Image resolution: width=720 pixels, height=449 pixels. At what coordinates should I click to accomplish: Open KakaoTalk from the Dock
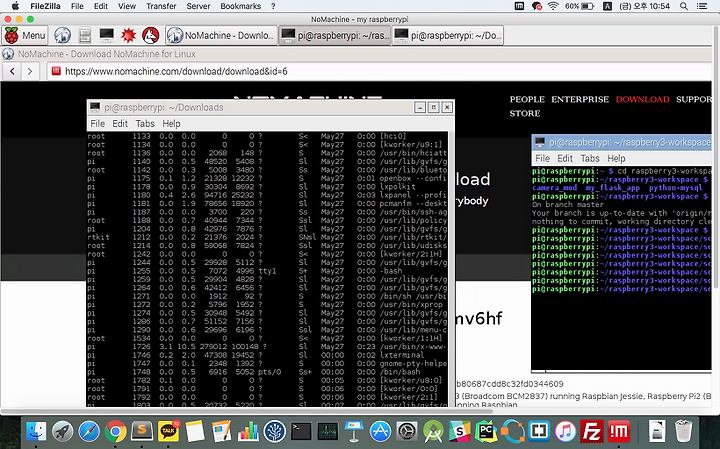[169, 432]
